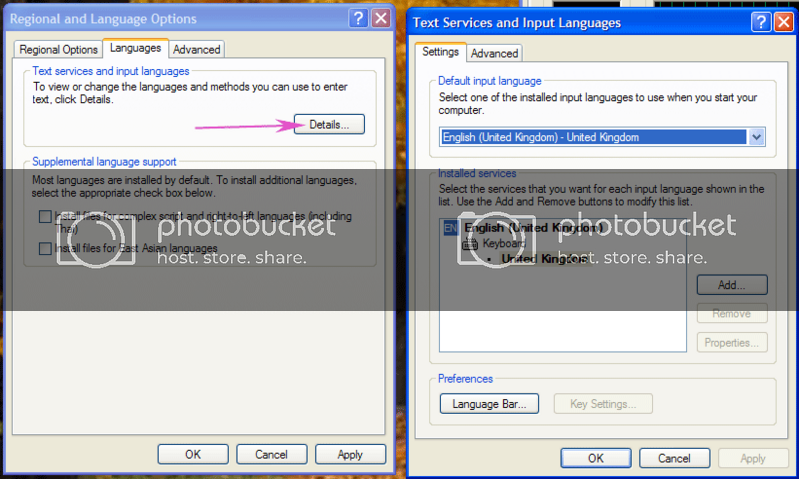The image size is (799, 479).
Task: Click Help icon in Regional and Language Options
Action: 358,18
